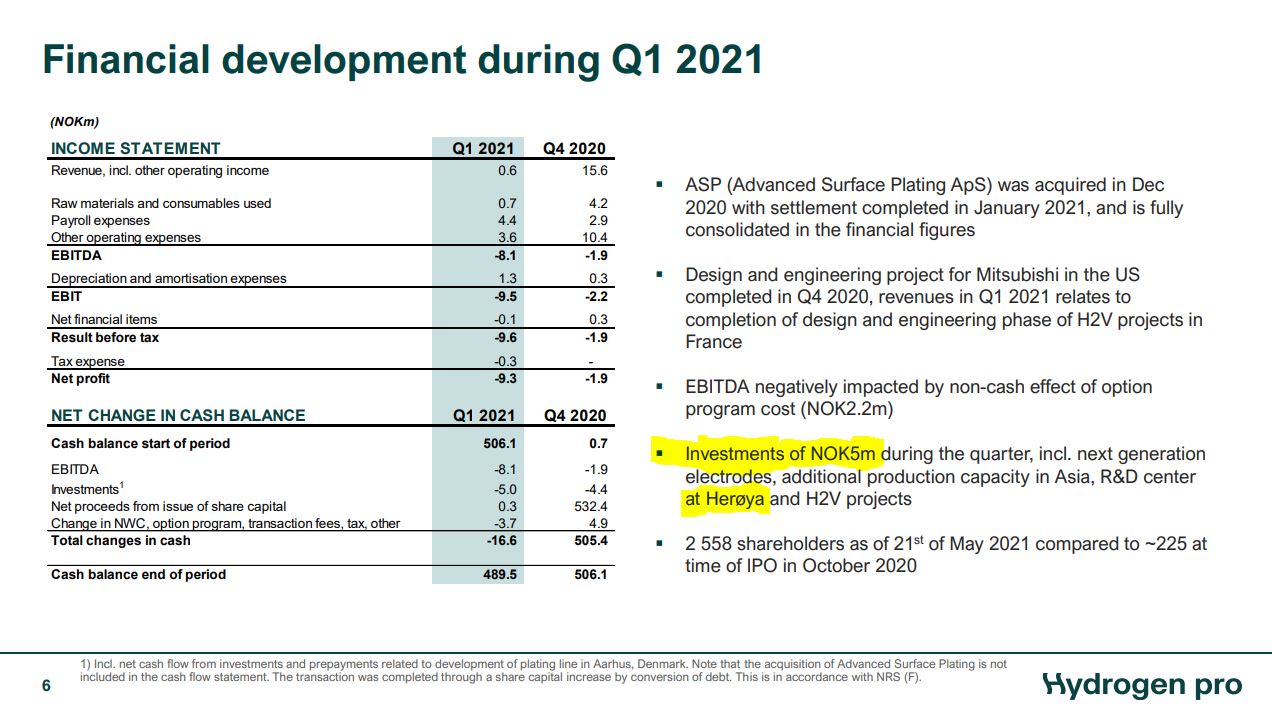Click the Depreciation and amortisation expenses label
The height and width of the screenshot is (718, 1272).
coord(168,278)
